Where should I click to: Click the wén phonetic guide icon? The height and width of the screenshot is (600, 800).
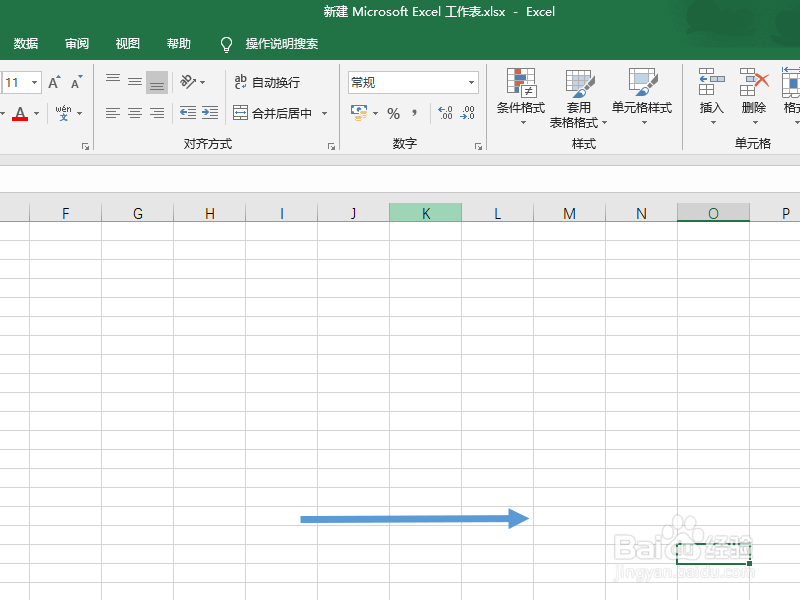(x=63, y=113)
